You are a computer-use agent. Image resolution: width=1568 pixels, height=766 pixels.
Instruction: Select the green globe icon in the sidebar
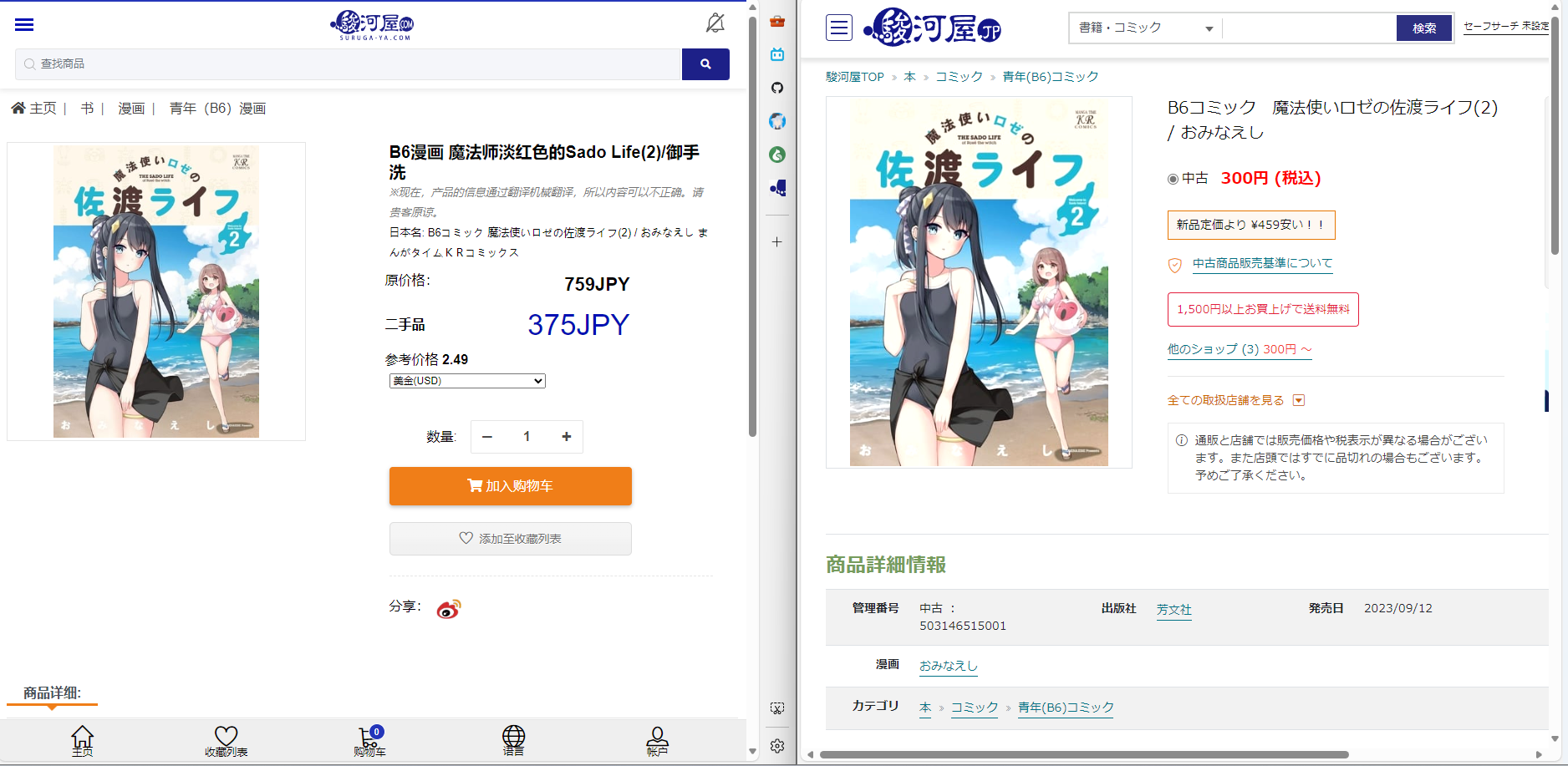(776, 155)
